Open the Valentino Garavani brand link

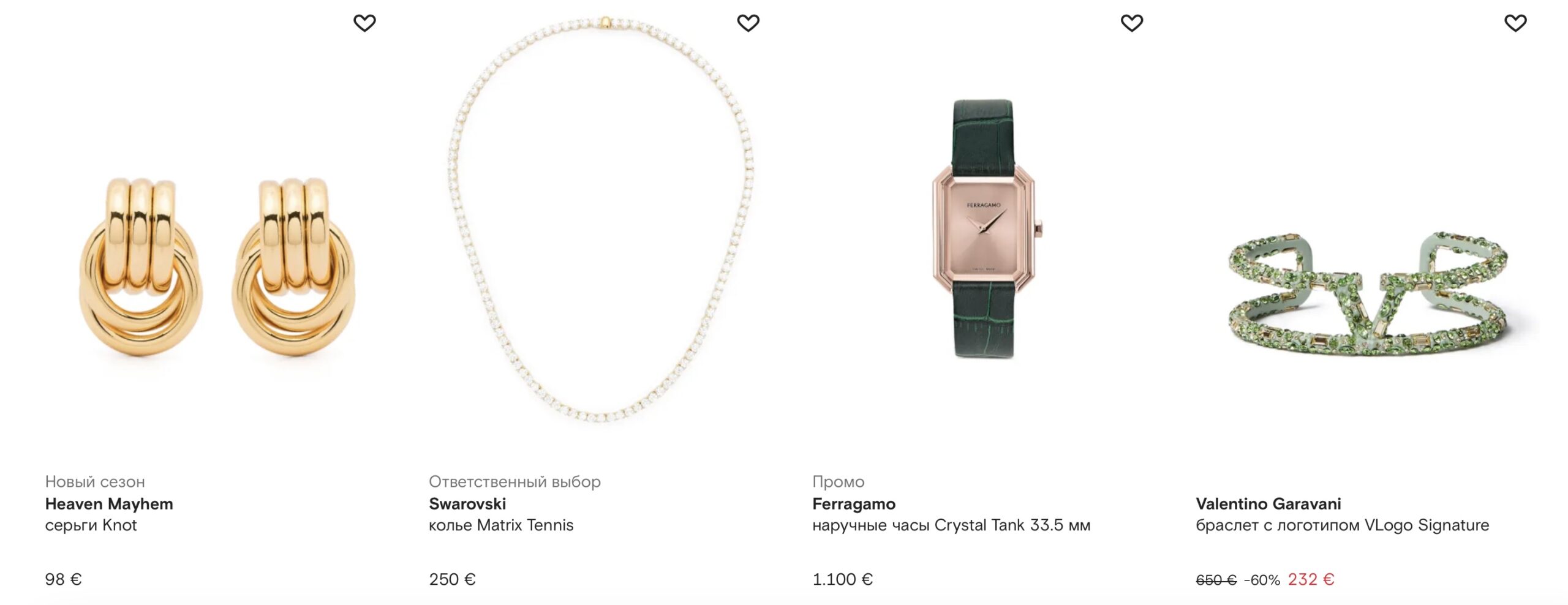coord(1268,504)
